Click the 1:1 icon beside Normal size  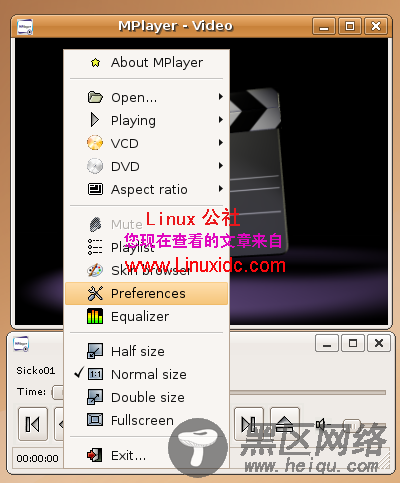95,374
